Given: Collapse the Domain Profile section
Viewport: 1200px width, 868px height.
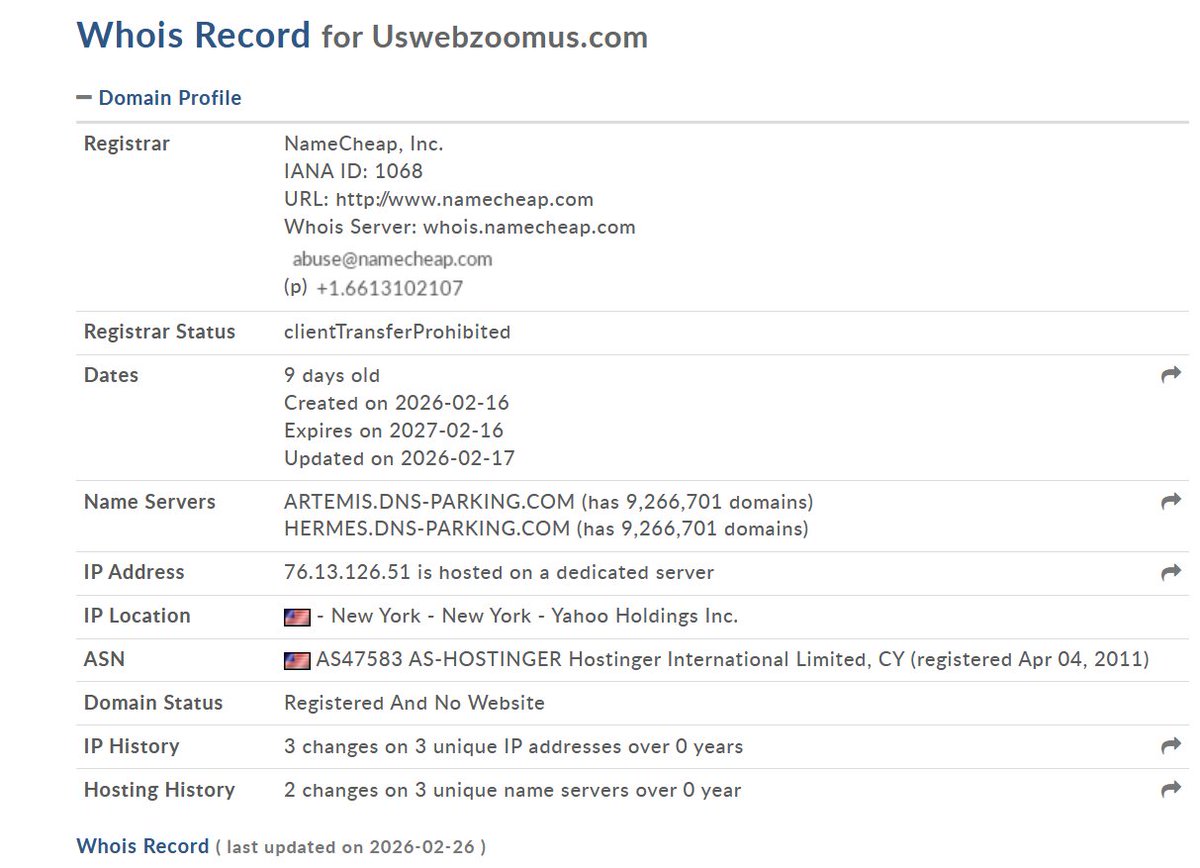Looking at the screenshot, I should pyautogui.click(x=159, y=98).
